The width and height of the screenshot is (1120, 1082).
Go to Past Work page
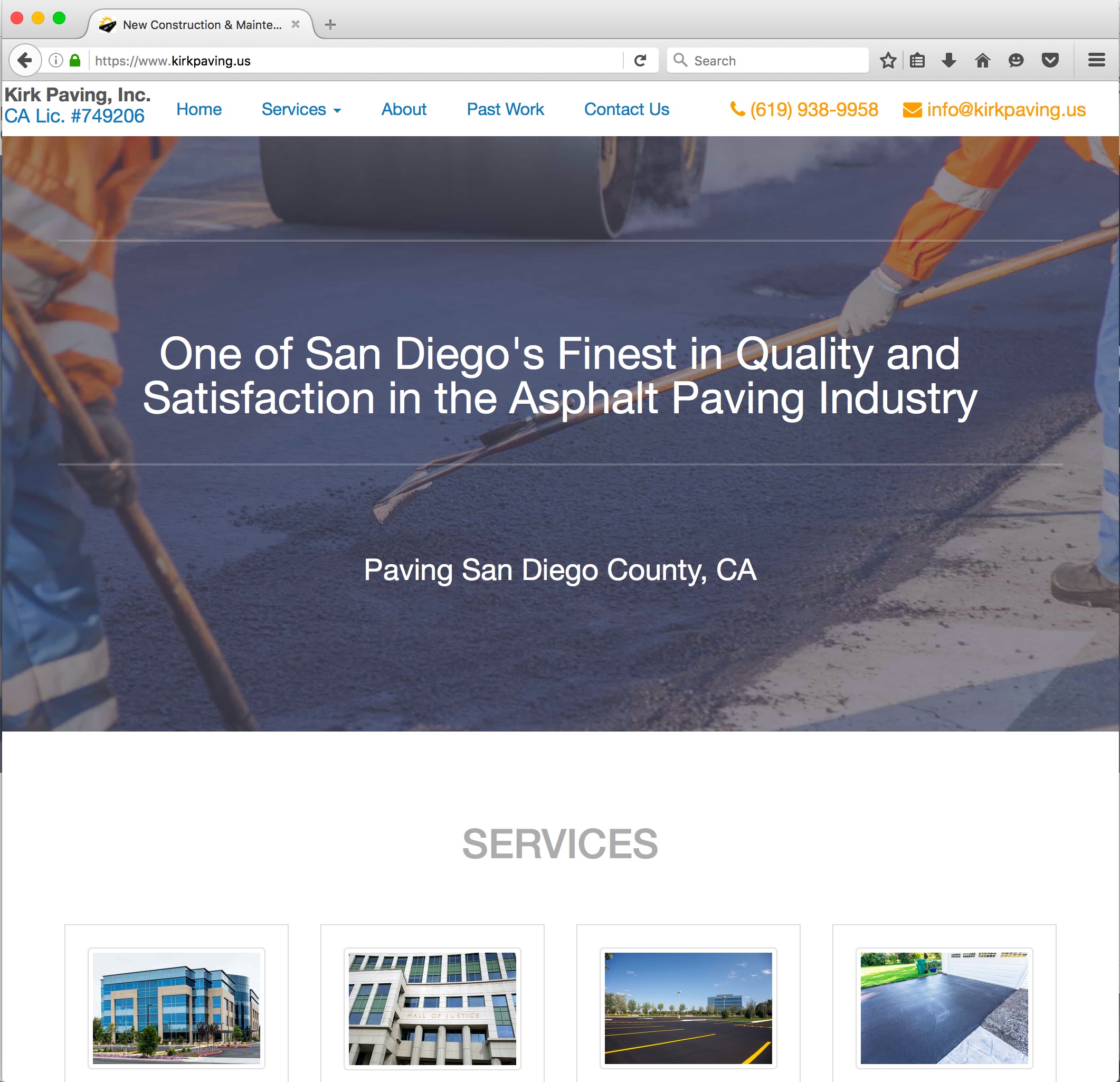pyautogui.click(x=505, y=109)
